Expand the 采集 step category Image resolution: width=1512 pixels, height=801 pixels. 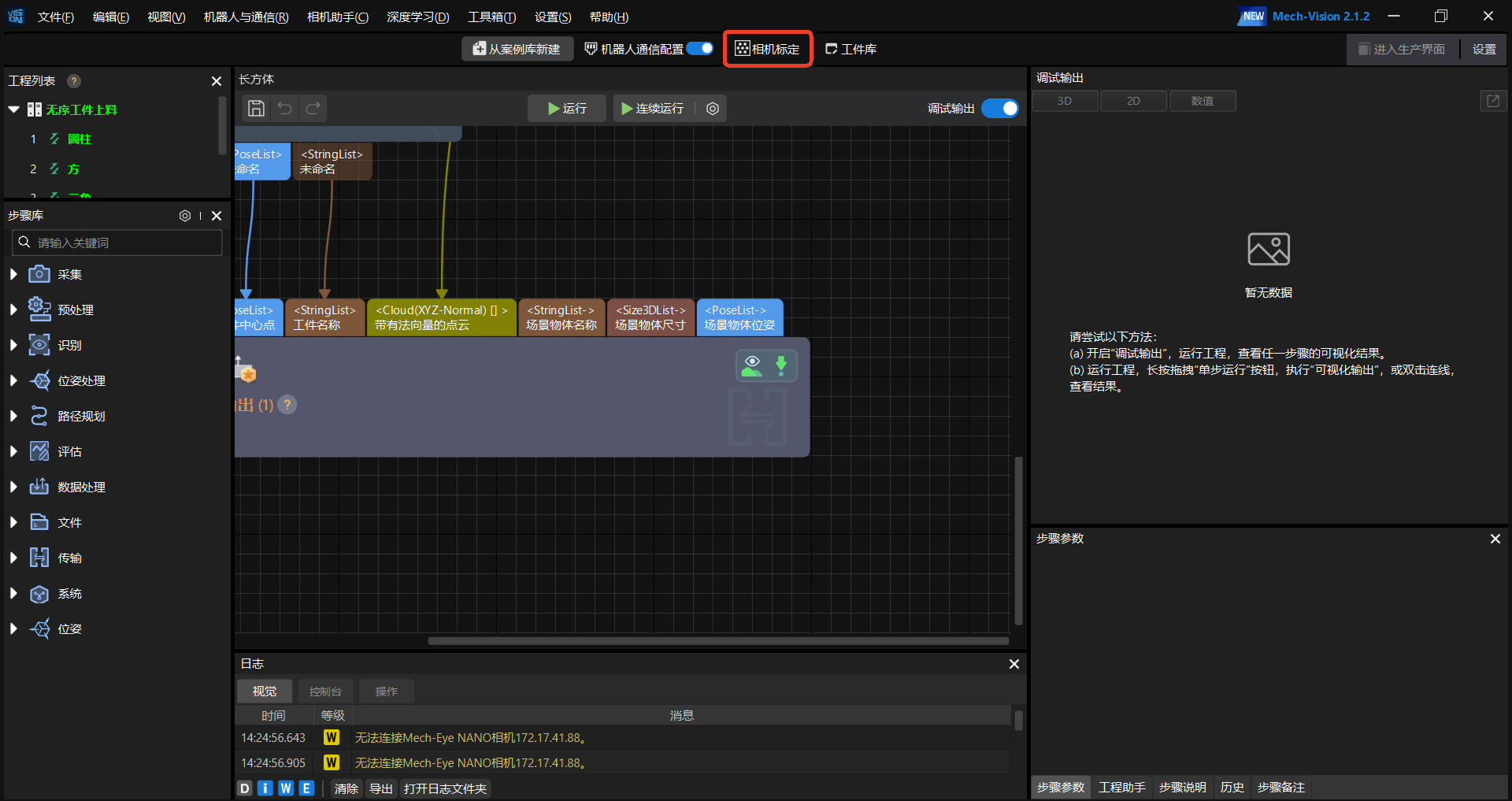tap(13, 275)
